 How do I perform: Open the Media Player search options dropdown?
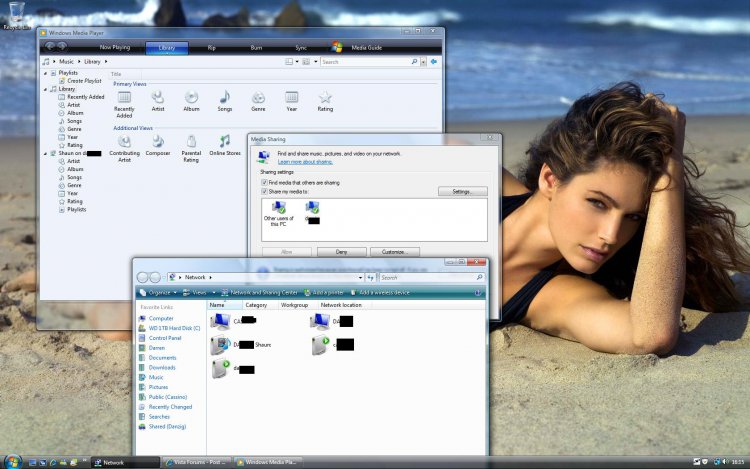coord(423,62)
